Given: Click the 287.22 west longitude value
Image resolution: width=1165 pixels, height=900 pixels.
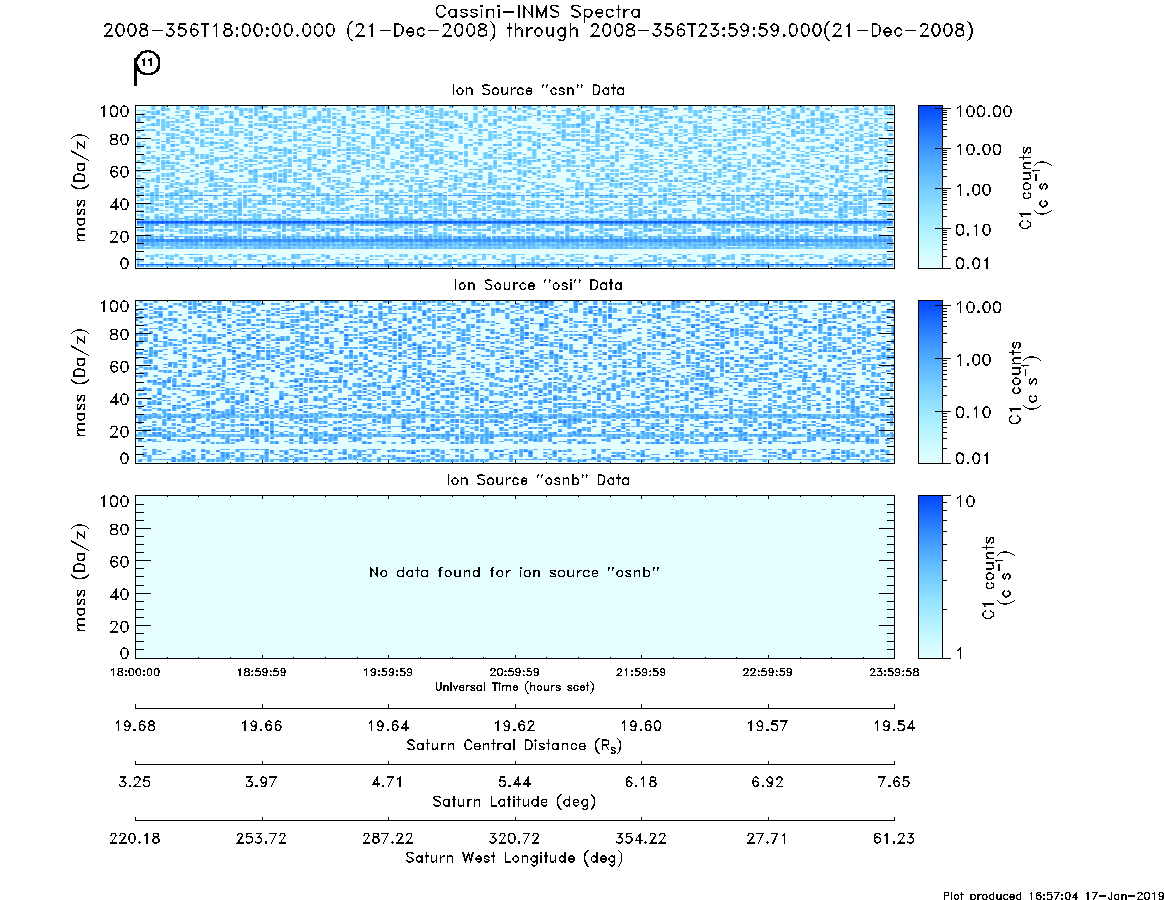Looking at the screenshot, I should (x=388, y=839).
